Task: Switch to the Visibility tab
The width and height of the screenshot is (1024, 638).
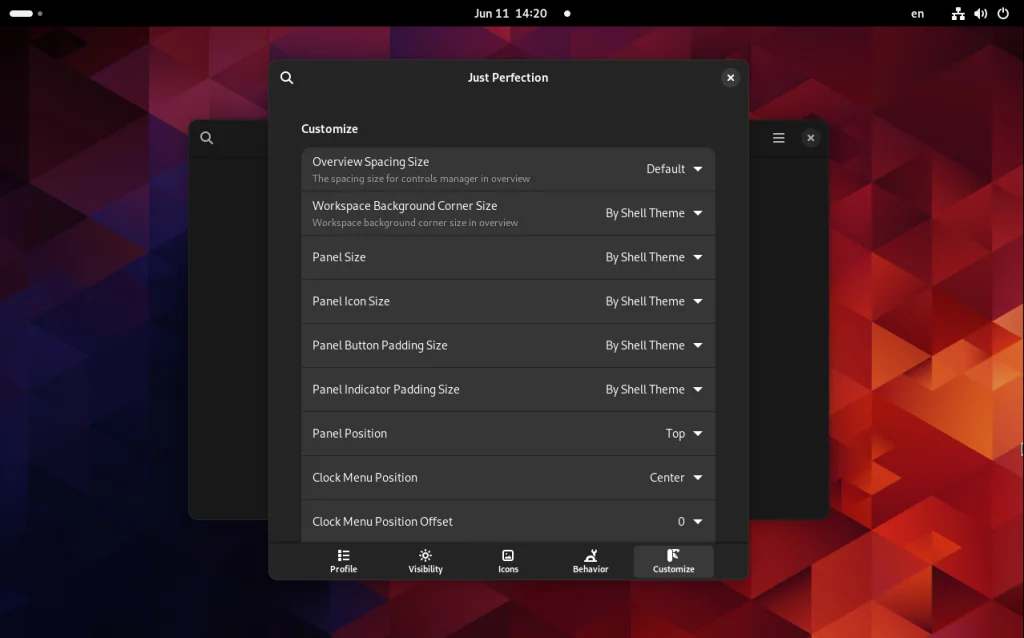Action: [425, 561]
